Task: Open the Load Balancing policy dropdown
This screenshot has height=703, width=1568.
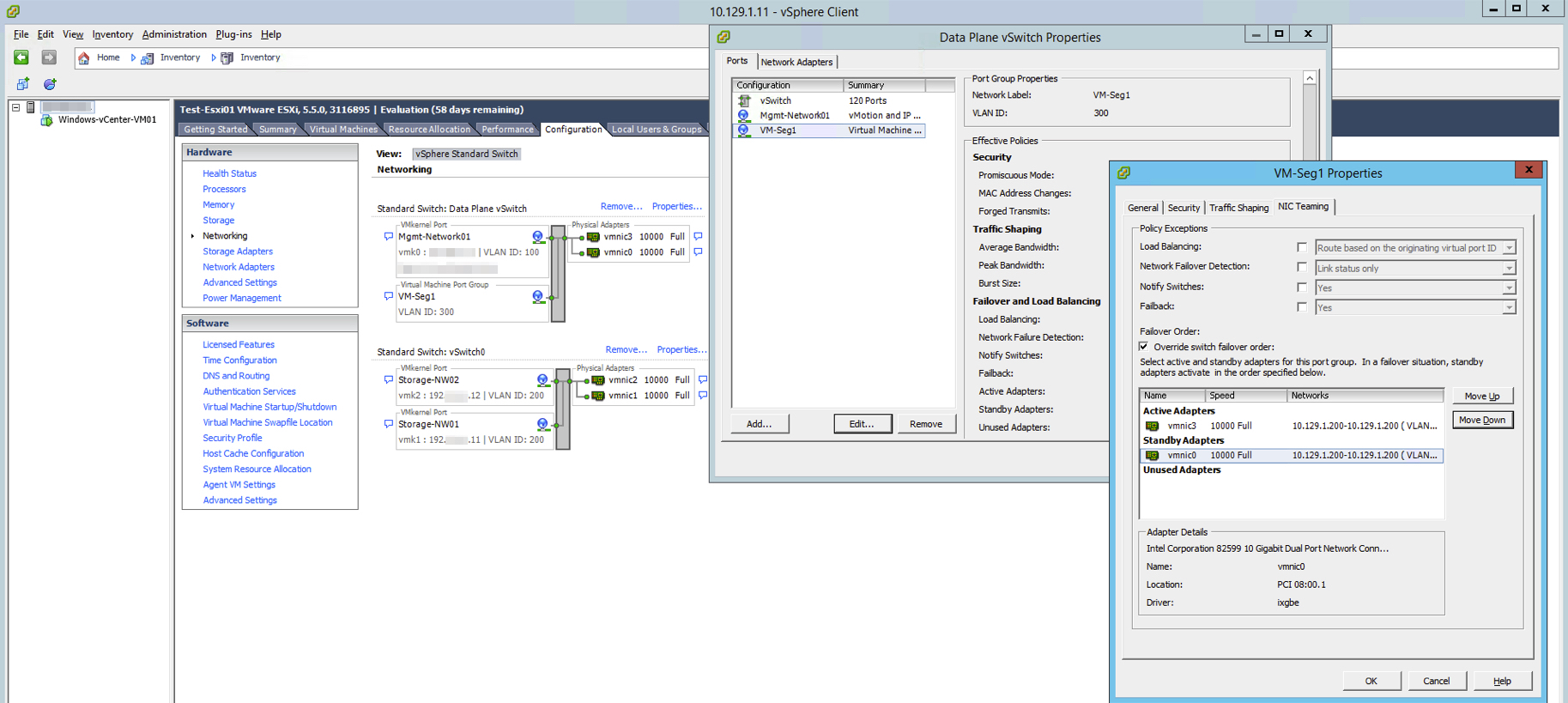Action: point(1508,249)
